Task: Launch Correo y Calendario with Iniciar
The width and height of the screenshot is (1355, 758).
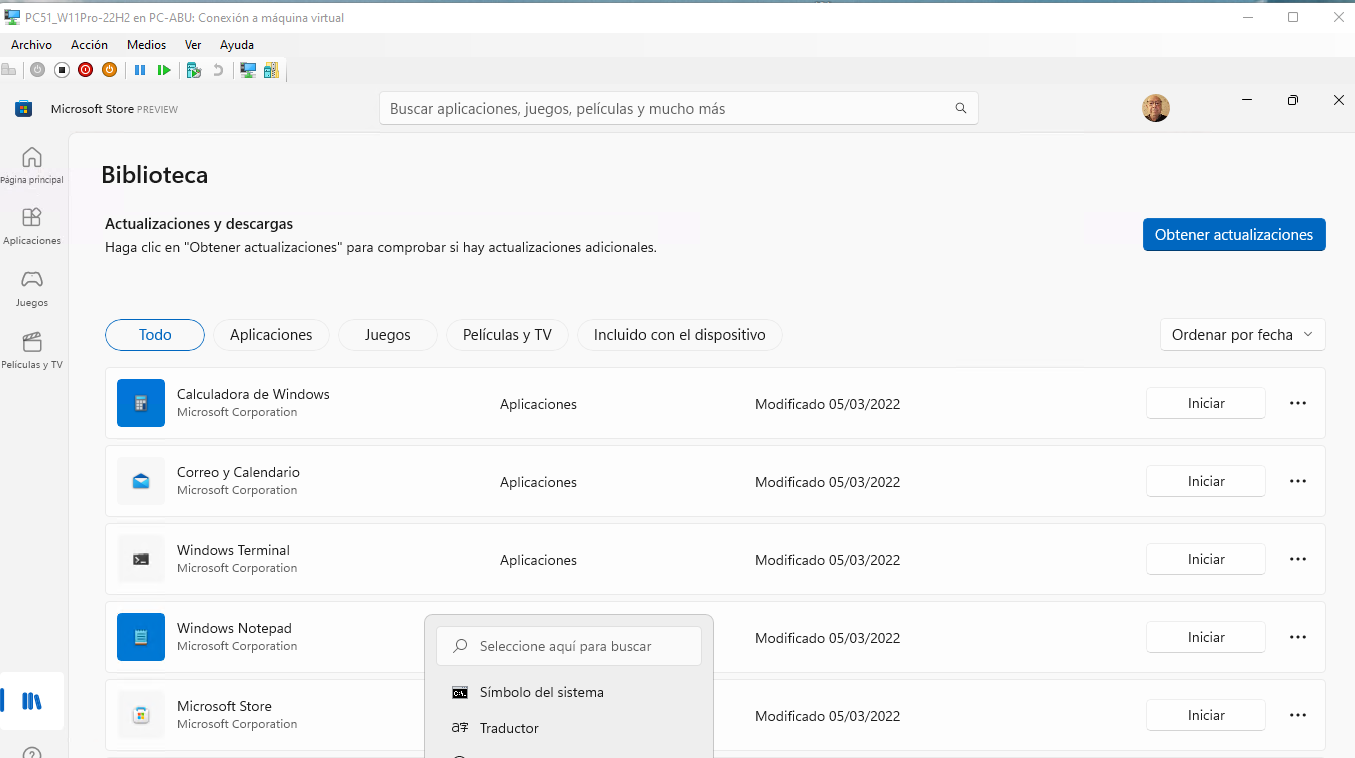Action: 1206,481
